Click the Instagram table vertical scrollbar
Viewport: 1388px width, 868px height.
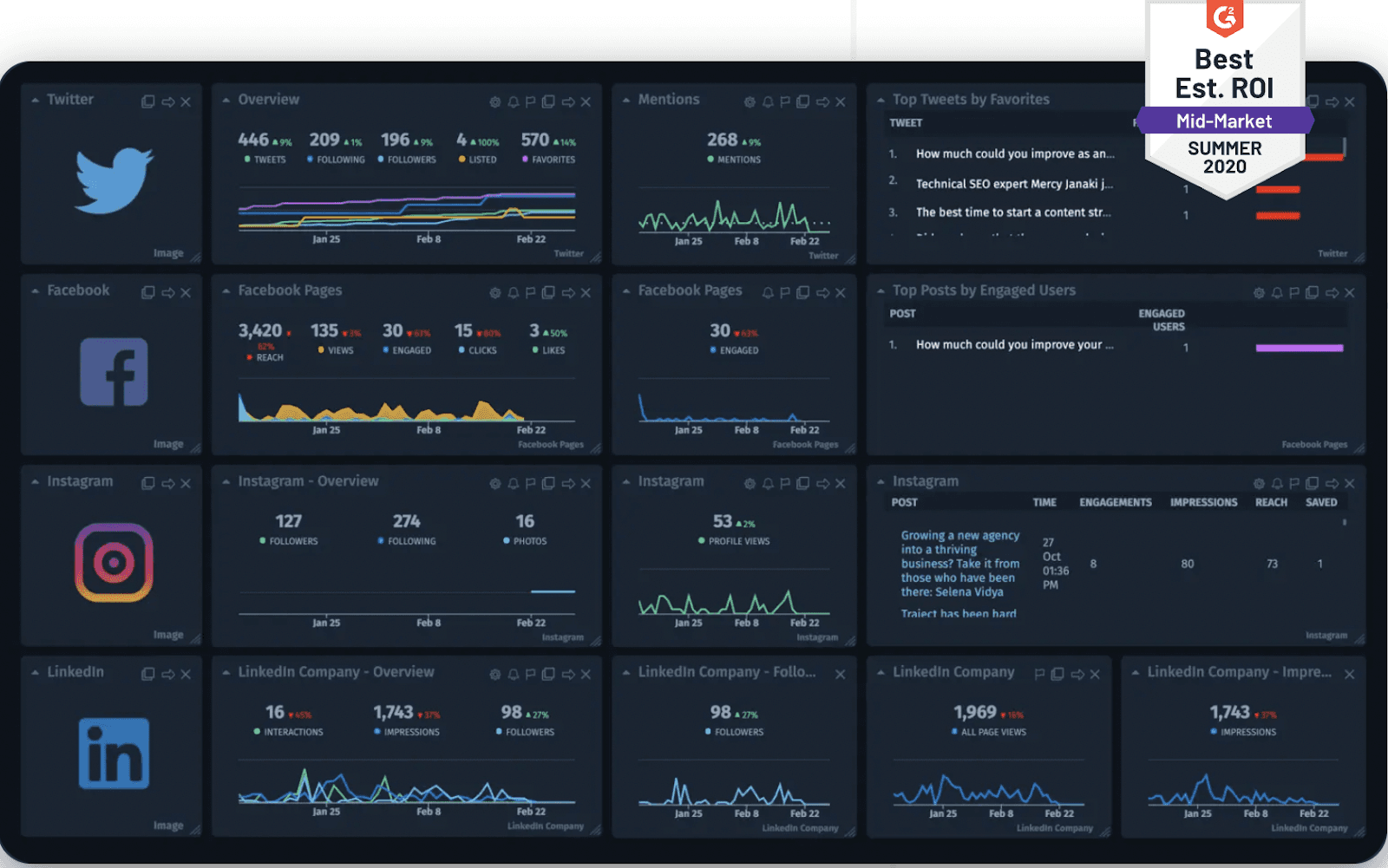(x=1345, y=522)
